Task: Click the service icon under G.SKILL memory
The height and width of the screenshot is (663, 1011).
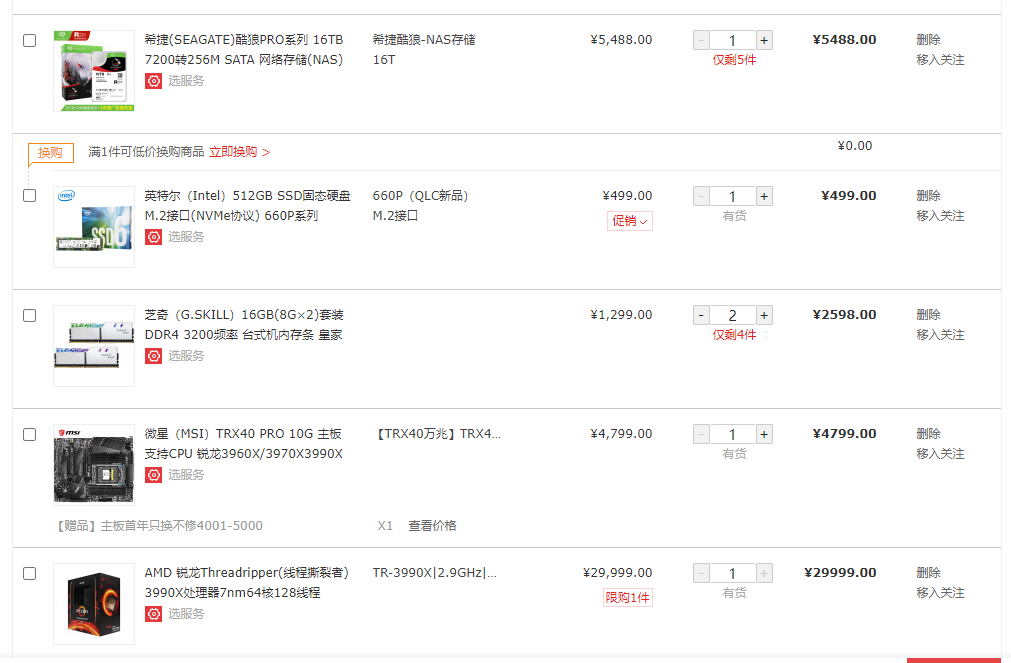Action: pos(153,355)
